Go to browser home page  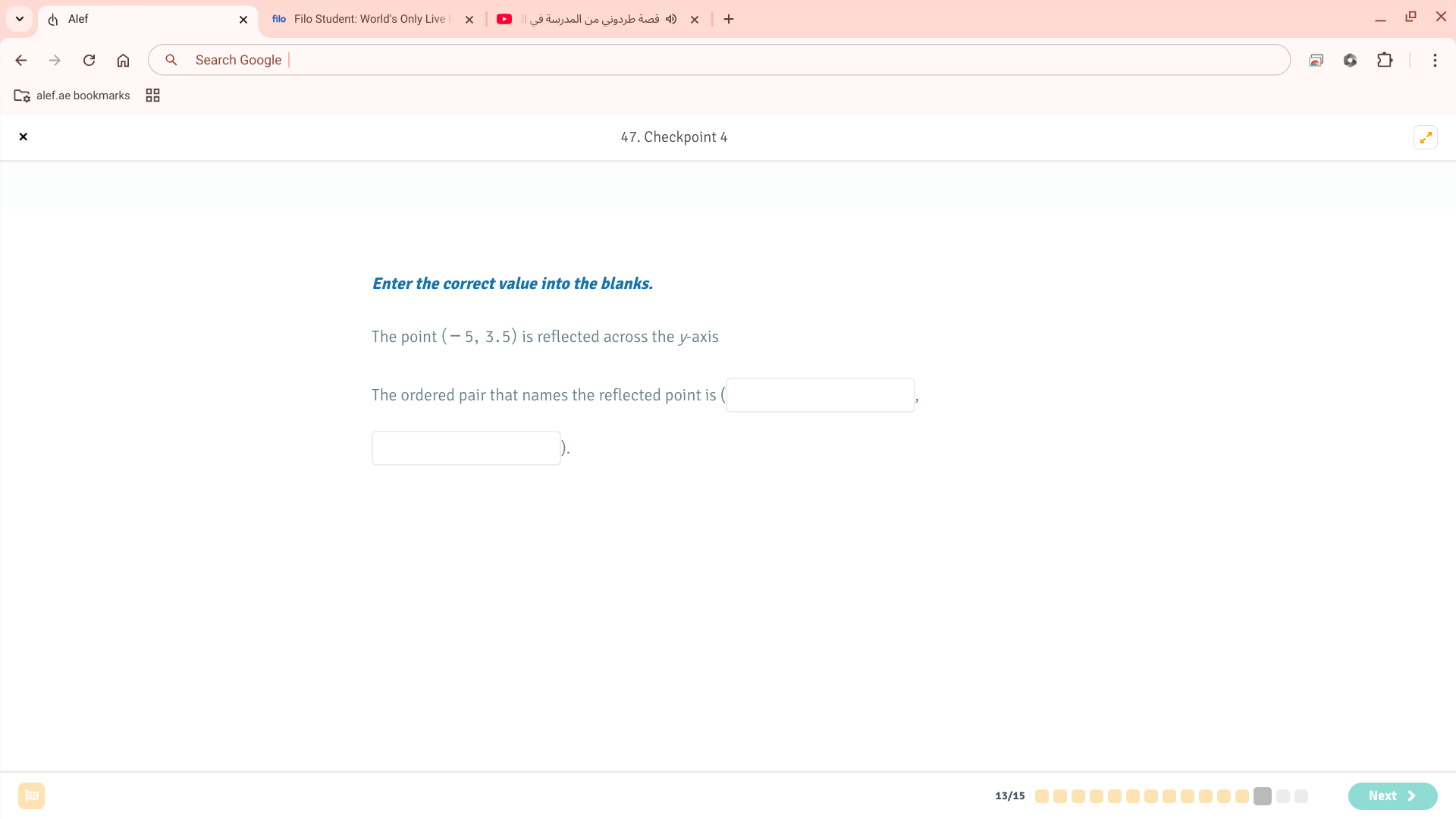[123, 60]
